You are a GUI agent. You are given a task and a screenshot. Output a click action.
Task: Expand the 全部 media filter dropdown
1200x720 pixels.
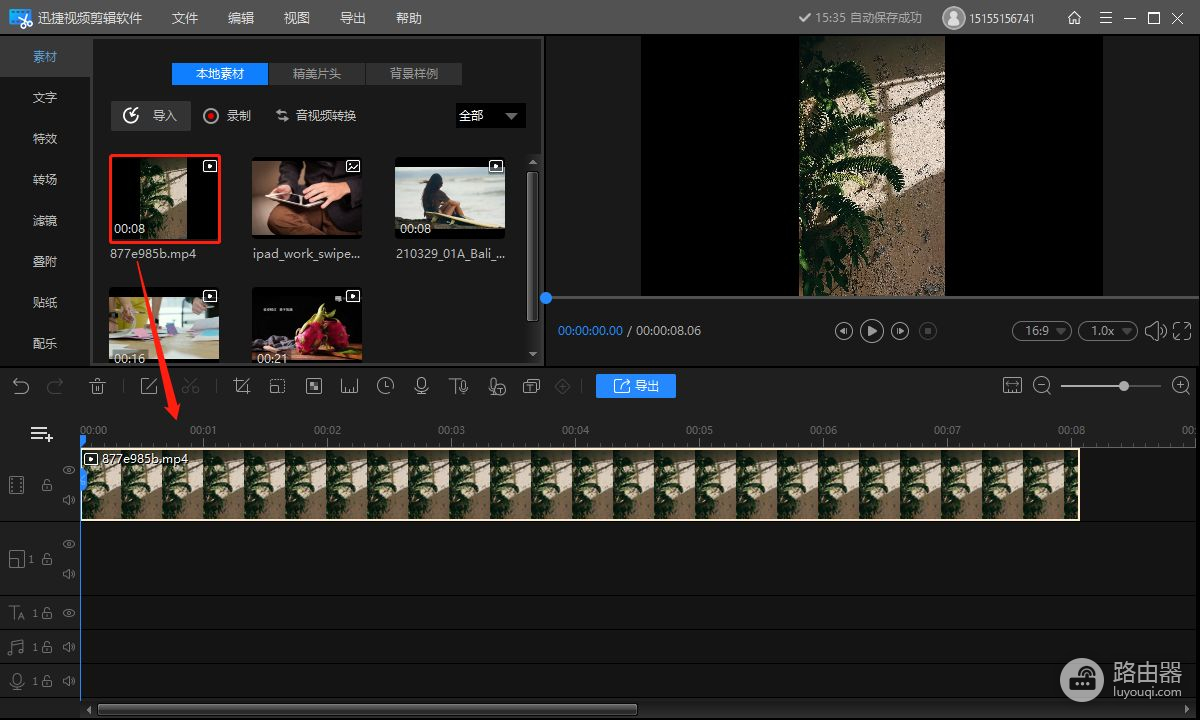point(490,116)
